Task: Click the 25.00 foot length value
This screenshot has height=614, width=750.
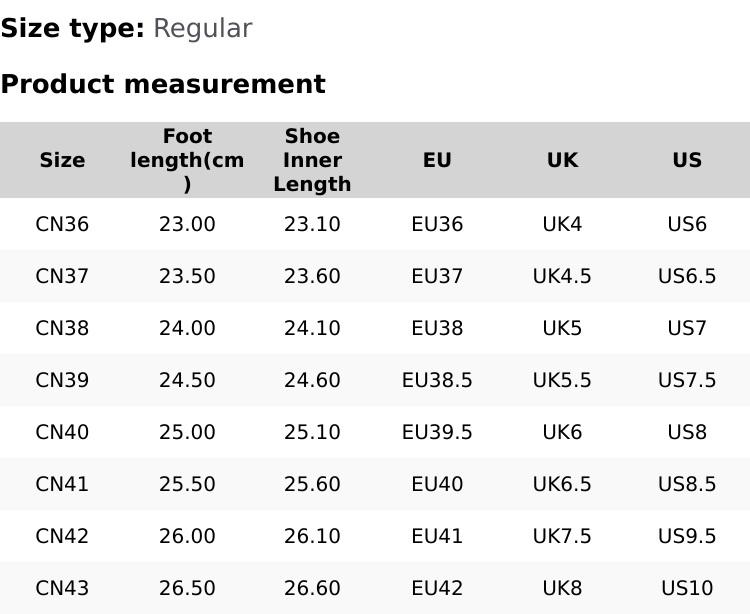Action: pyautogui.click(x=187, y=432)
